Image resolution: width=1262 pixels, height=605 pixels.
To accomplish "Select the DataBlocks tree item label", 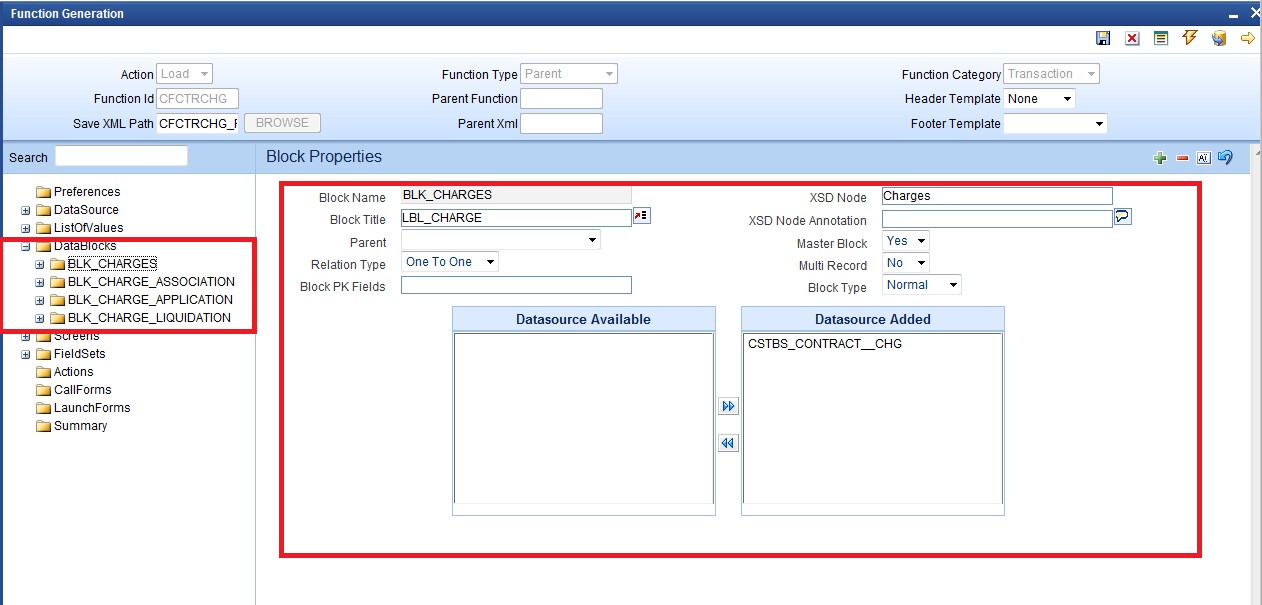I will tap(85, 246).
